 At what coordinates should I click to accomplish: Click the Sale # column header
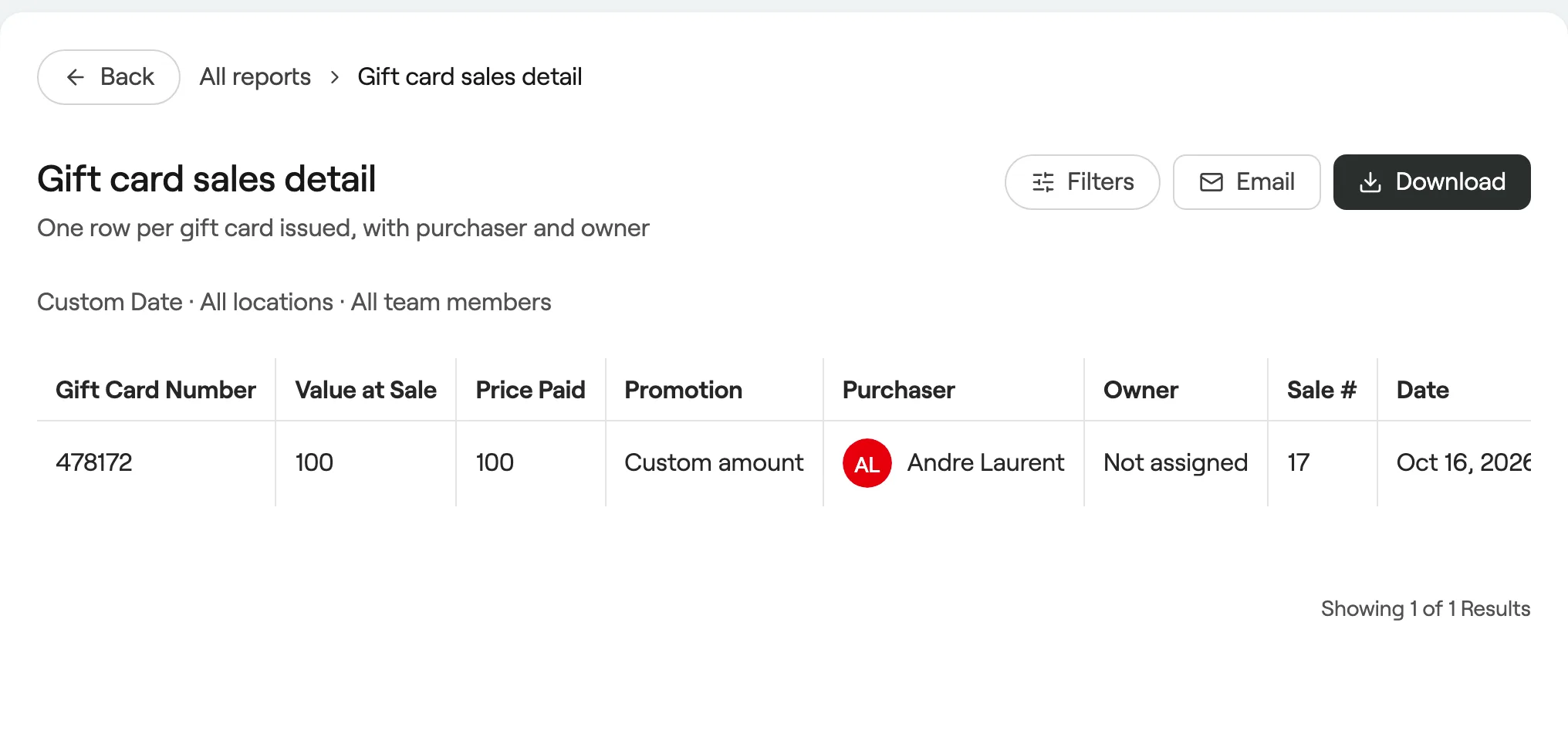click(x=1321, y=390)
